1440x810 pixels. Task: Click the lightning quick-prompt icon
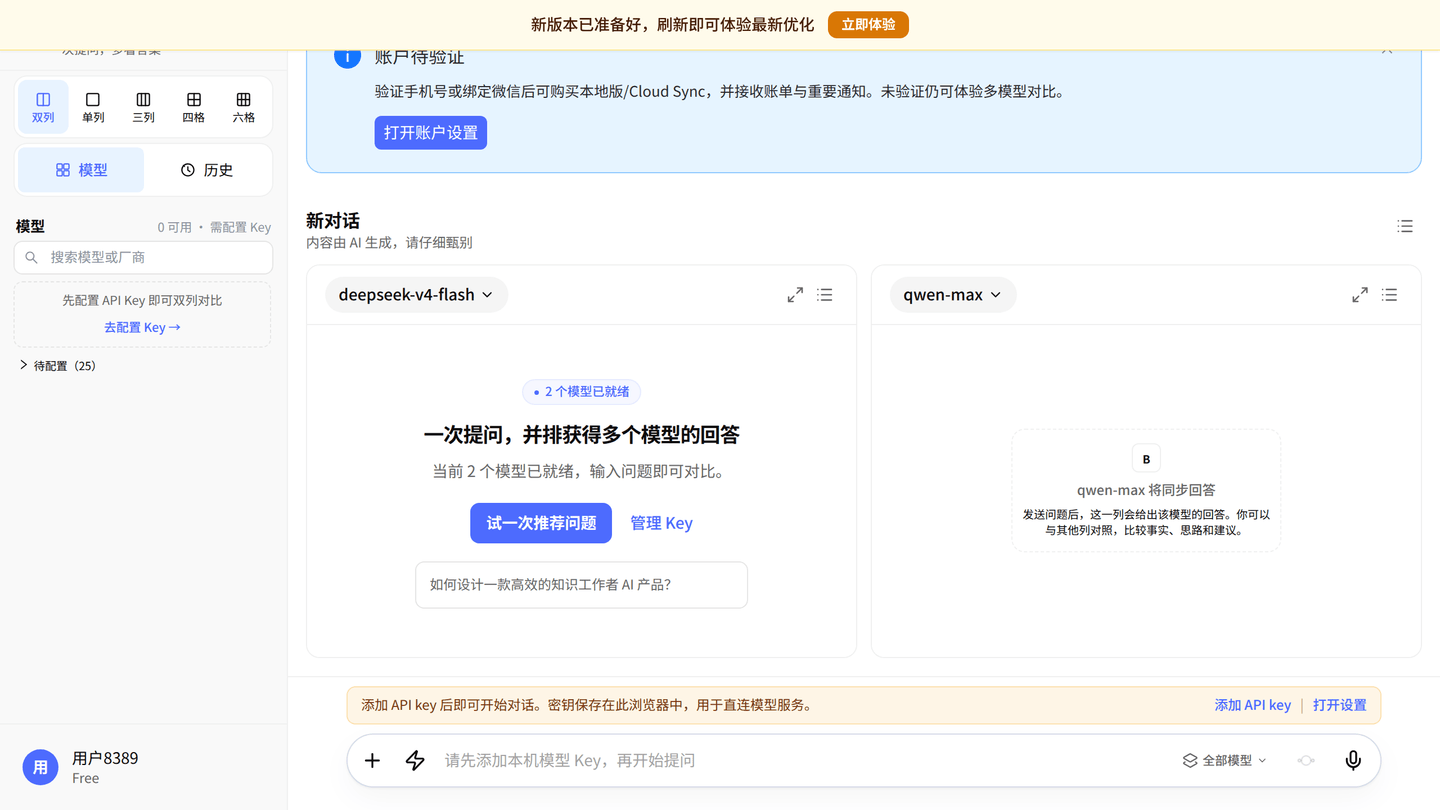point(415,761)
